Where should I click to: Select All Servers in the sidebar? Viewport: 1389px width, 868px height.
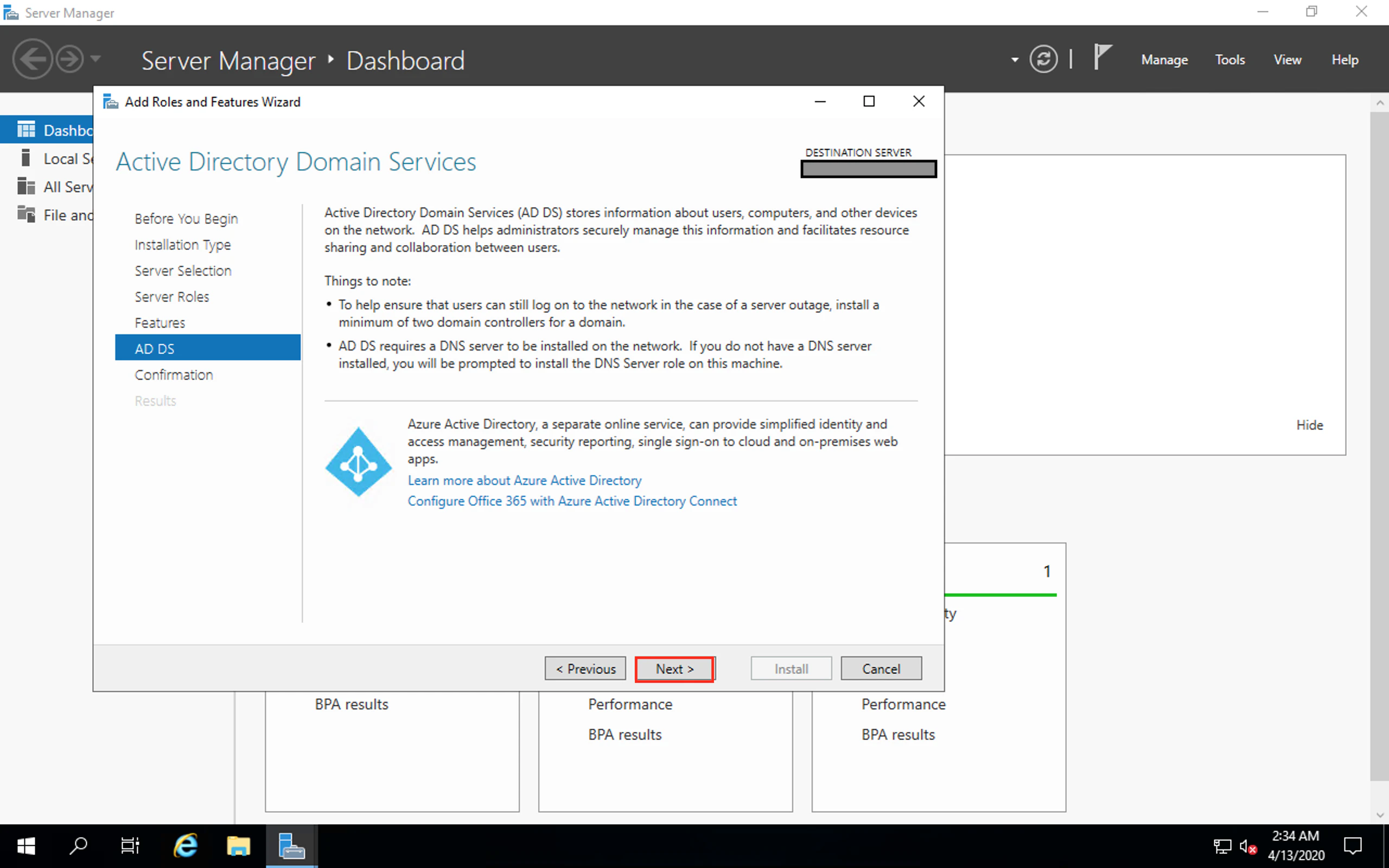coord(47,187)
